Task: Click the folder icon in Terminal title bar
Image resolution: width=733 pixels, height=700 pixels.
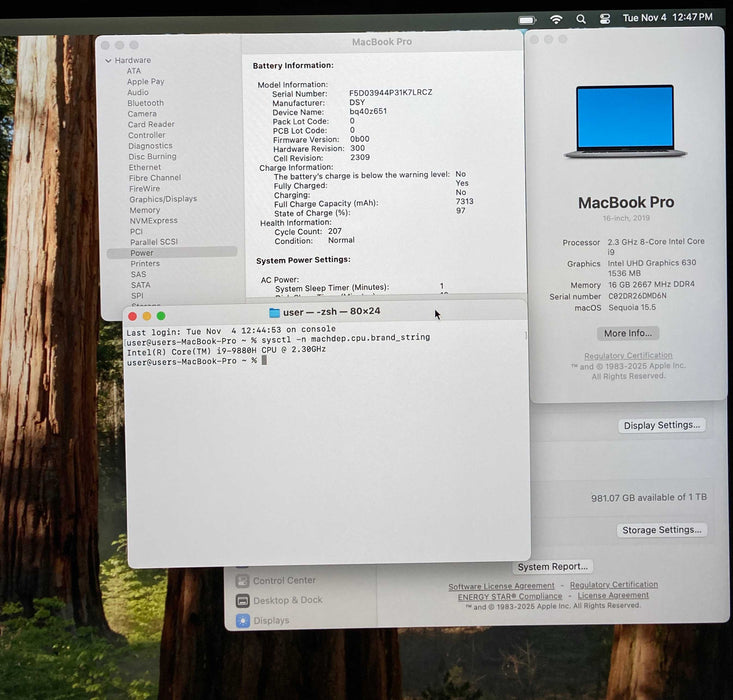Action: [x=274, y=312]
